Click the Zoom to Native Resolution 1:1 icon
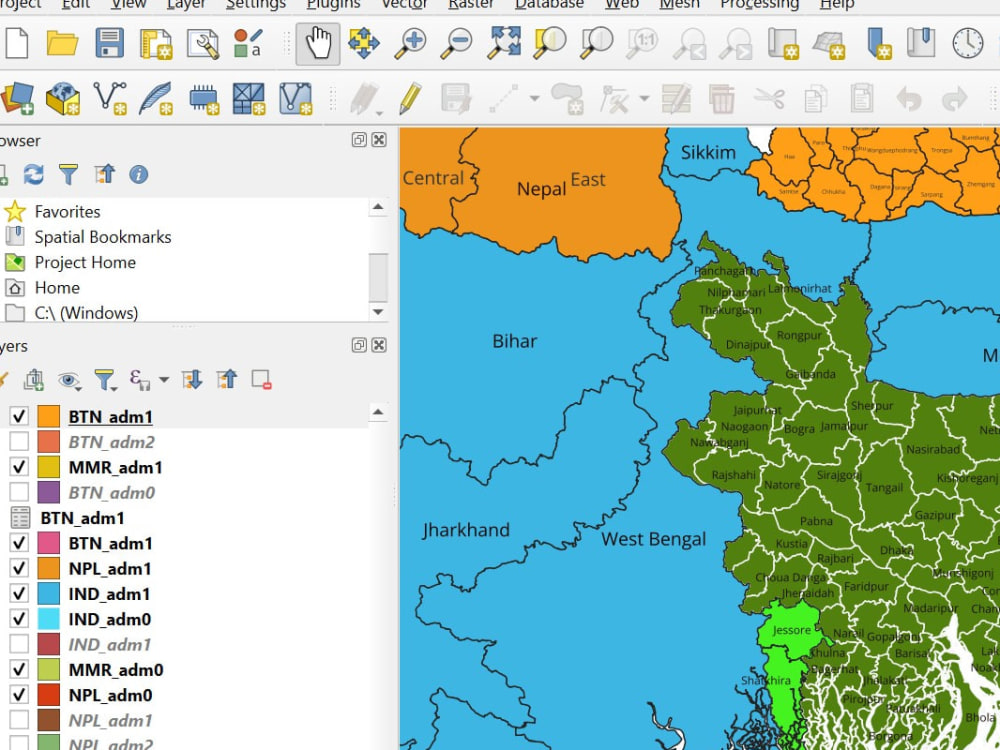Image resolution: width=1000 pixels, height=750 pixels. click(x=642, y=43)
